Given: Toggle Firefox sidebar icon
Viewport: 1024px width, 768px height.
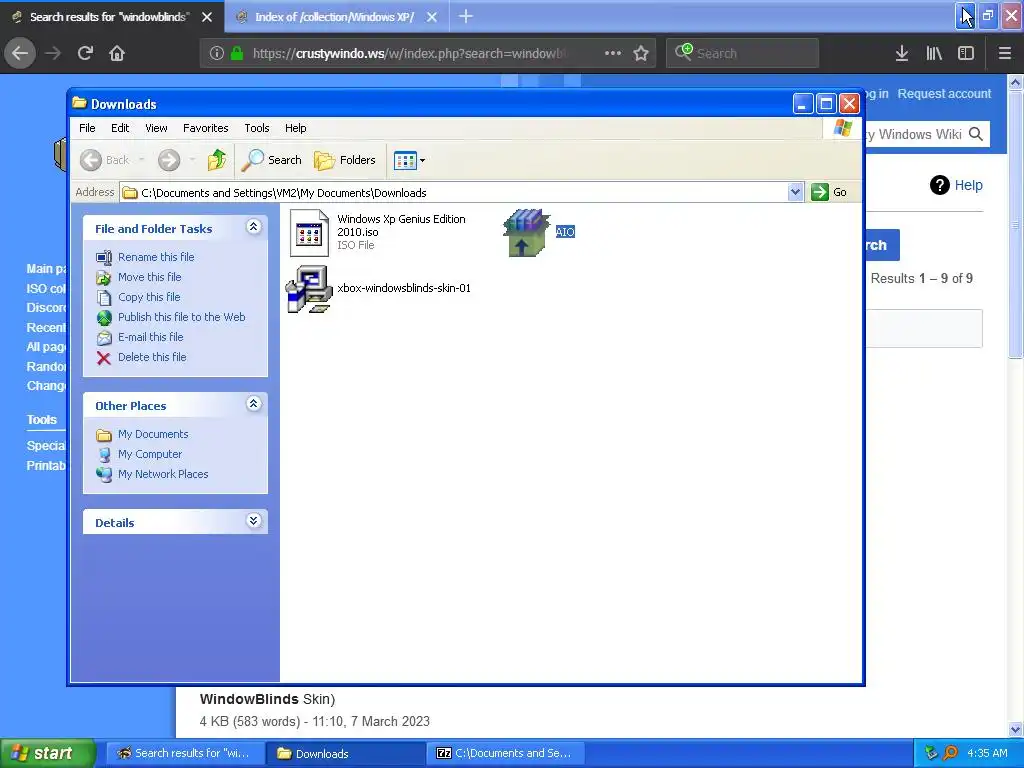Looking at the screenshot, I should pos(966,54).
